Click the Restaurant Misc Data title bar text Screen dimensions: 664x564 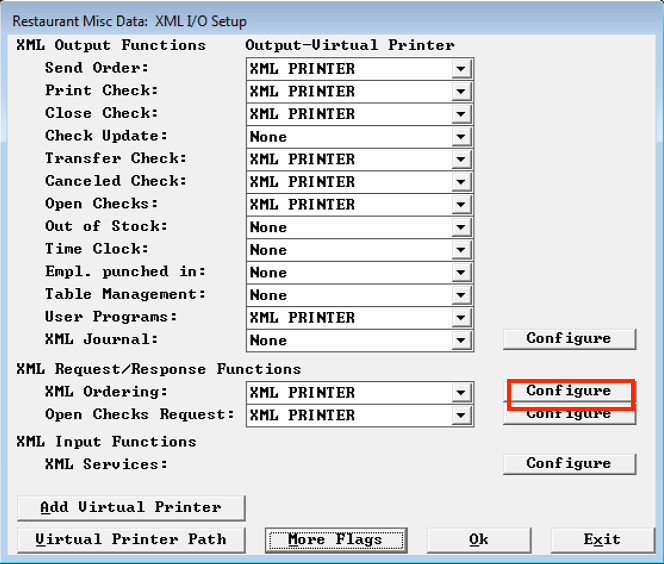tap(130, 21)
